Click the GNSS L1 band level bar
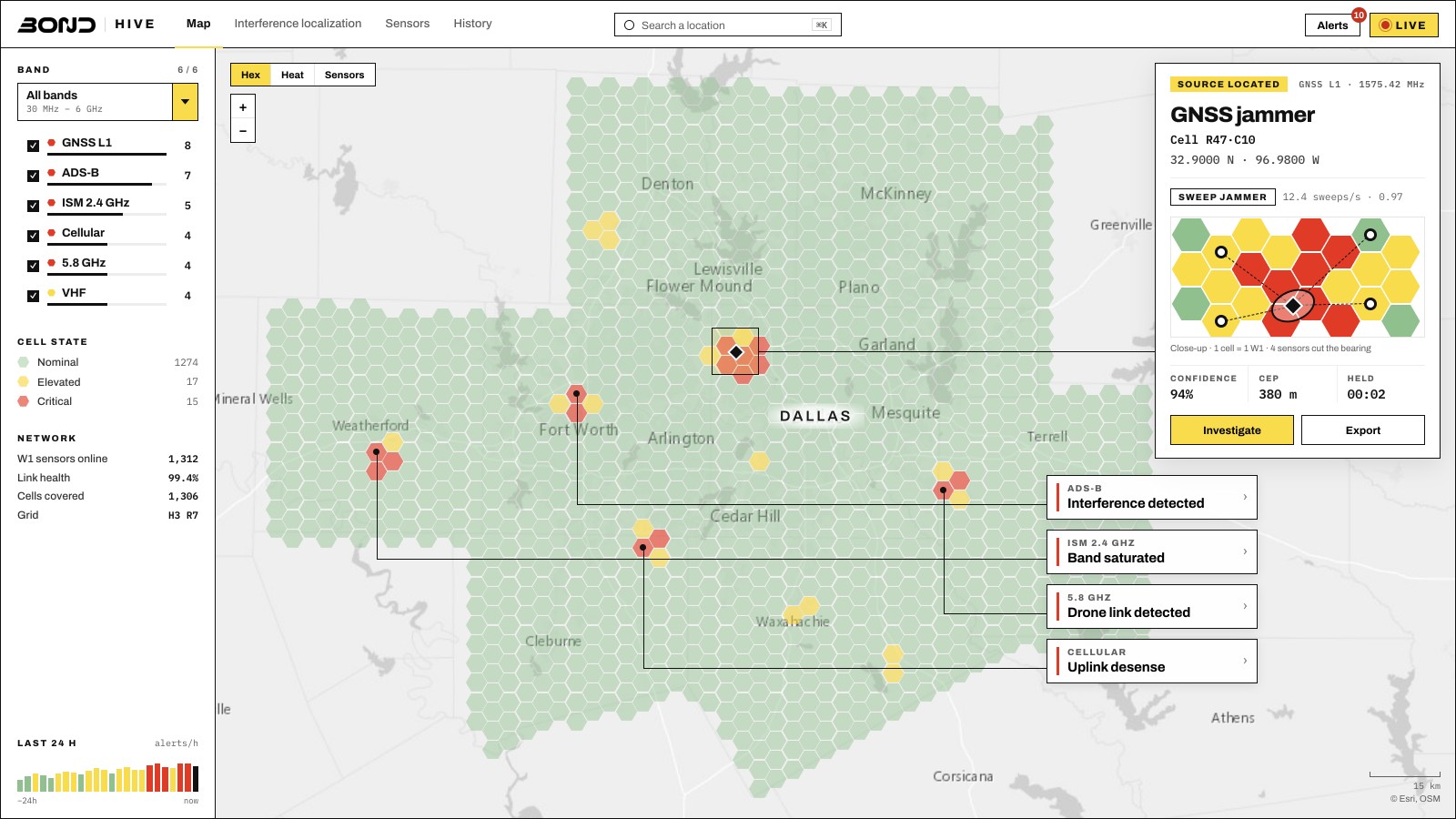Screen dimensions: 1456x819 coord(106,154)
